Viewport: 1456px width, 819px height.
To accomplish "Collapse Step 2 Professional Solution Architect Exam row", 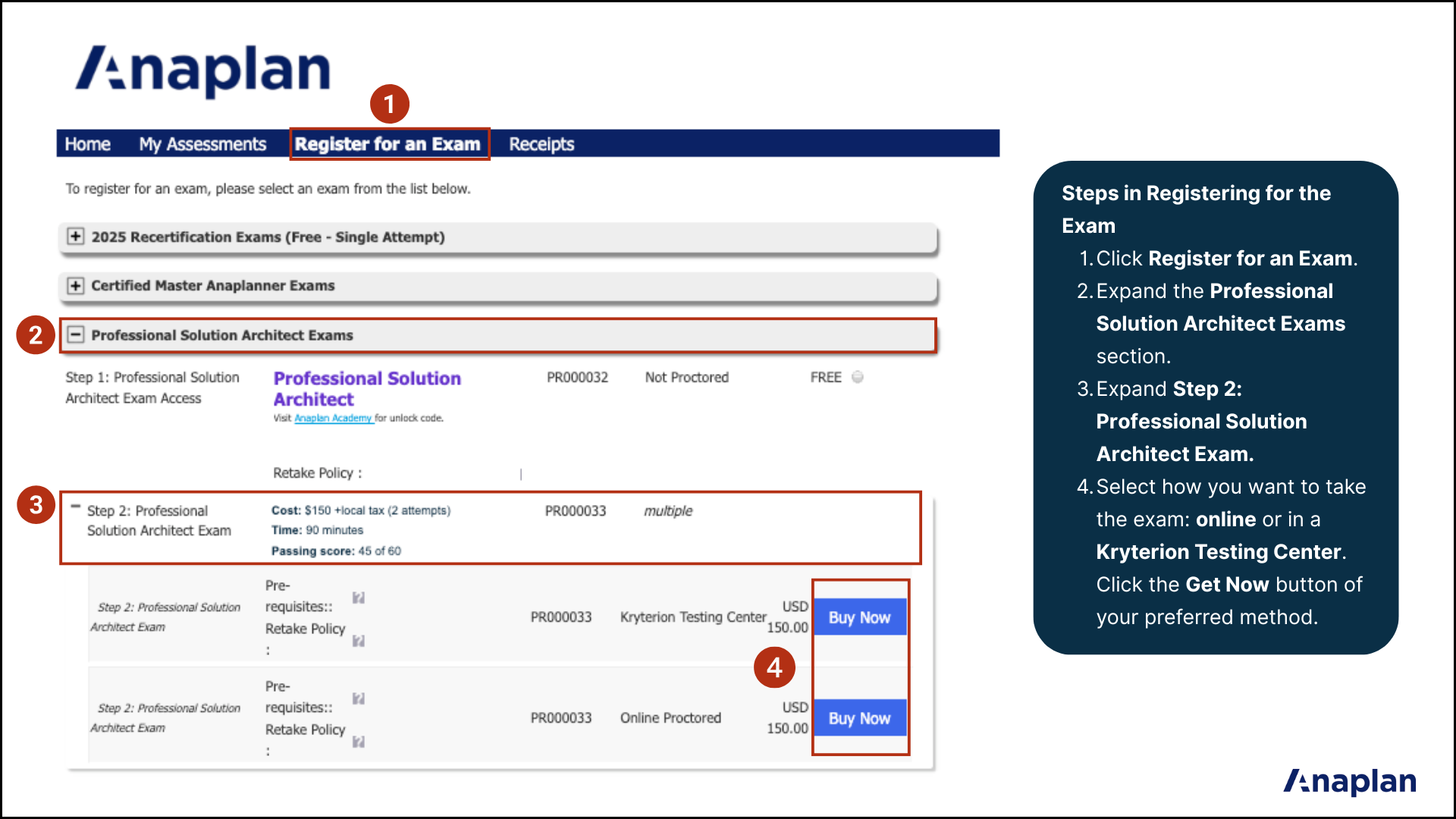I will click(x=75, y=506).
